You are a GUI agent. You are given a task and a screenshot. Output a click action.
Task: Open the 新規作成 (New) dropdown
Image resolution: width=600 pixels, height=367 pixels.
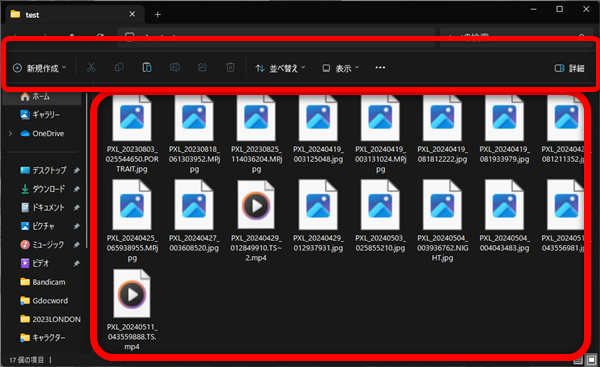click(x=39, y=68)
